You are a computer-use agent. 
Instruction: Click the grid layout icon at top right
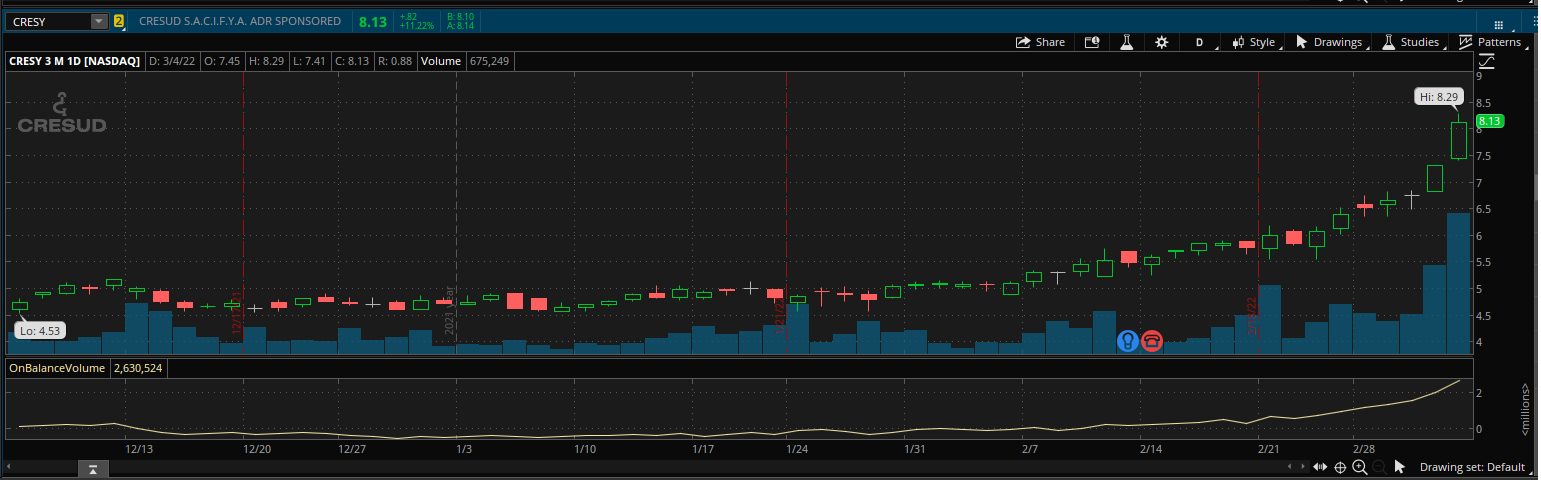(1498, 24)
